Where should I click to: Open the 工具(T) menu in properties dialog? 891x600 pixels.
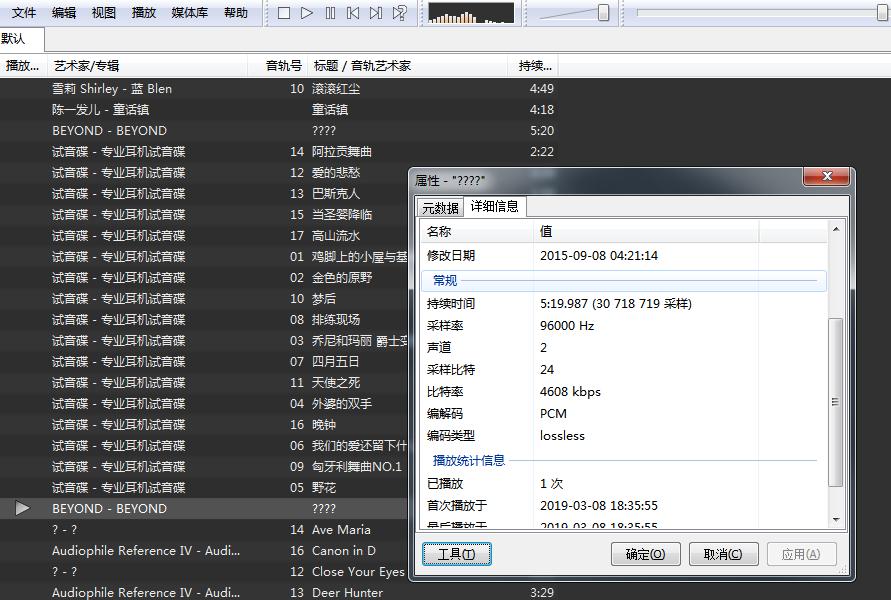tap(456, 553)
